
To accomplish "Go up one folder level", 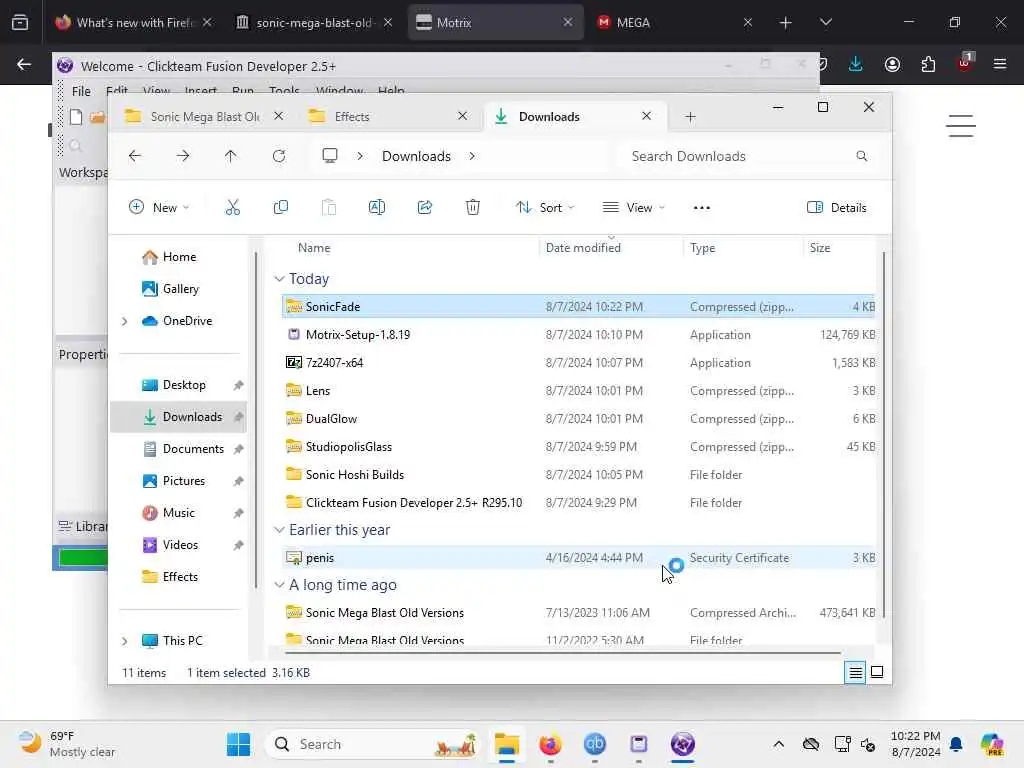I will pos(231,156).
